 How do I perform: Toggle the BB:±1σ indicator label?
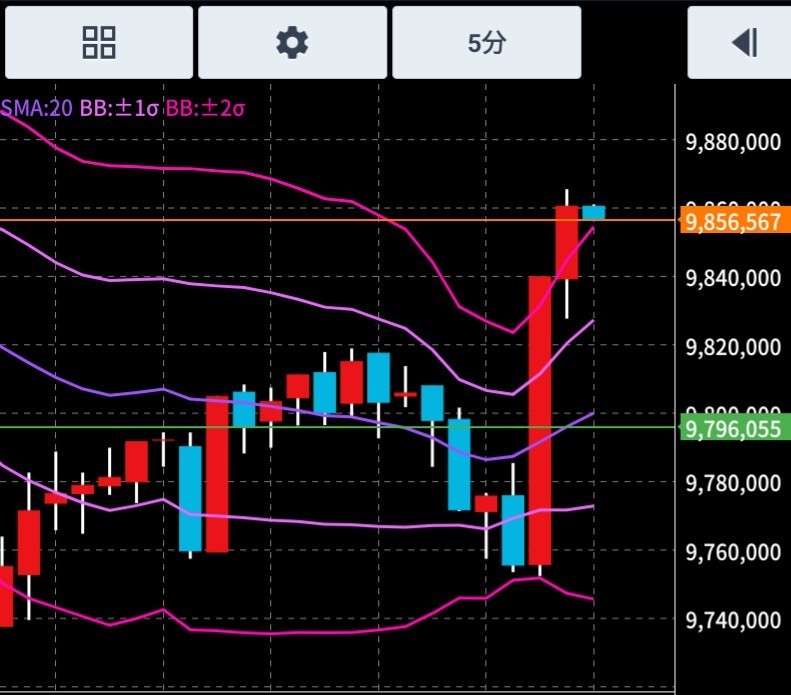(118, 107)
